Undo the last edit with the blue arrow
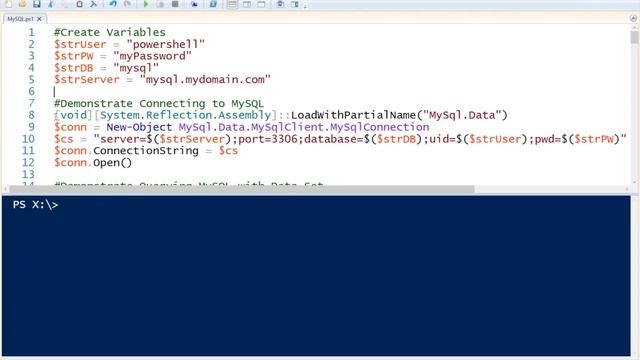The width and height of the screenshot is (640, 360). tap(113, 4)
